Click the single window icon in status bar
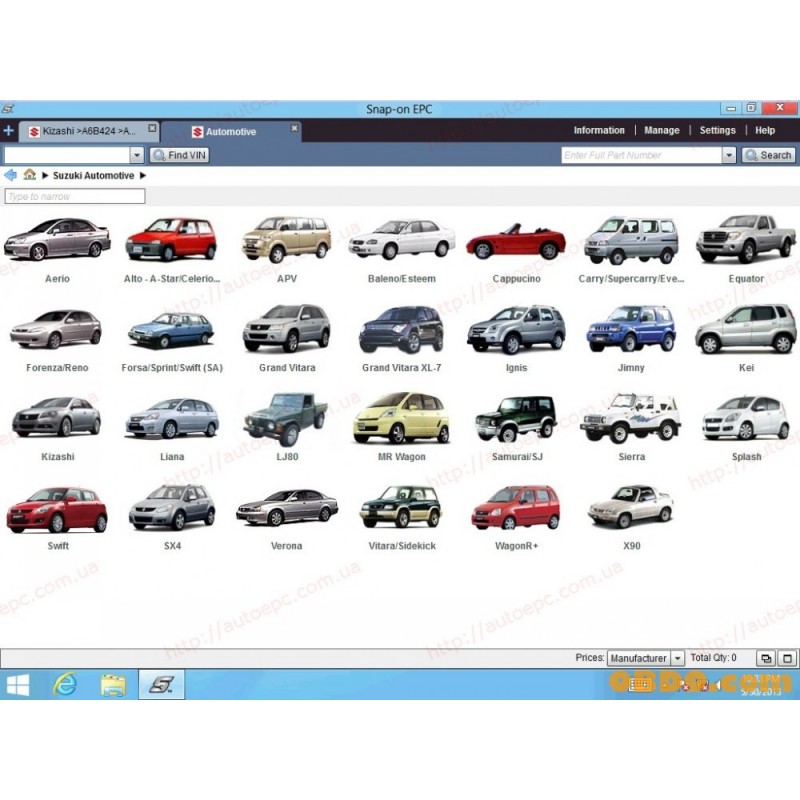Image resolution: width=800 pixels, height=800 pixels. [x=787, y=658]
